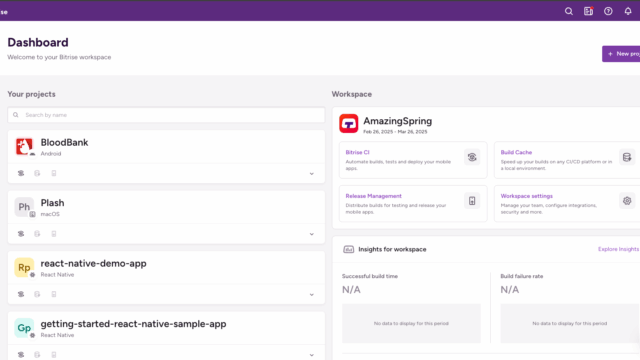The height and width of the screenshot is (360, 640).
Task: Open Plash project title
Action: (x=52, y=203)
